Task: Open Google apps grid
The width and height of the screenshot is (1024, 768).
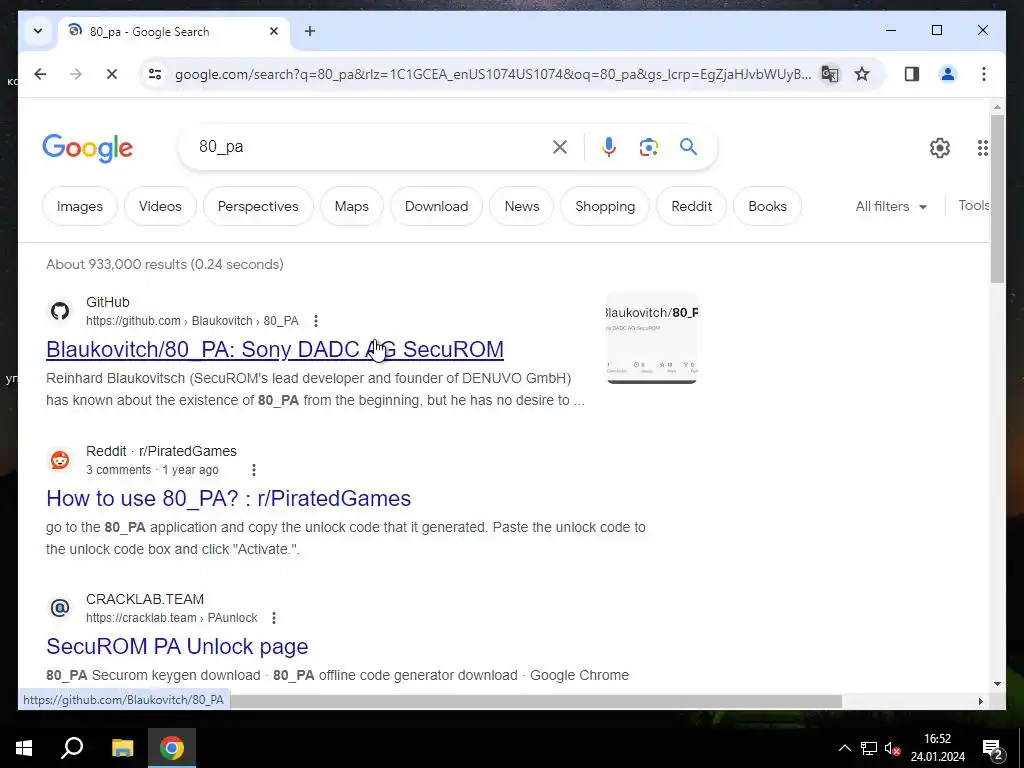Action: pos(982,148)
